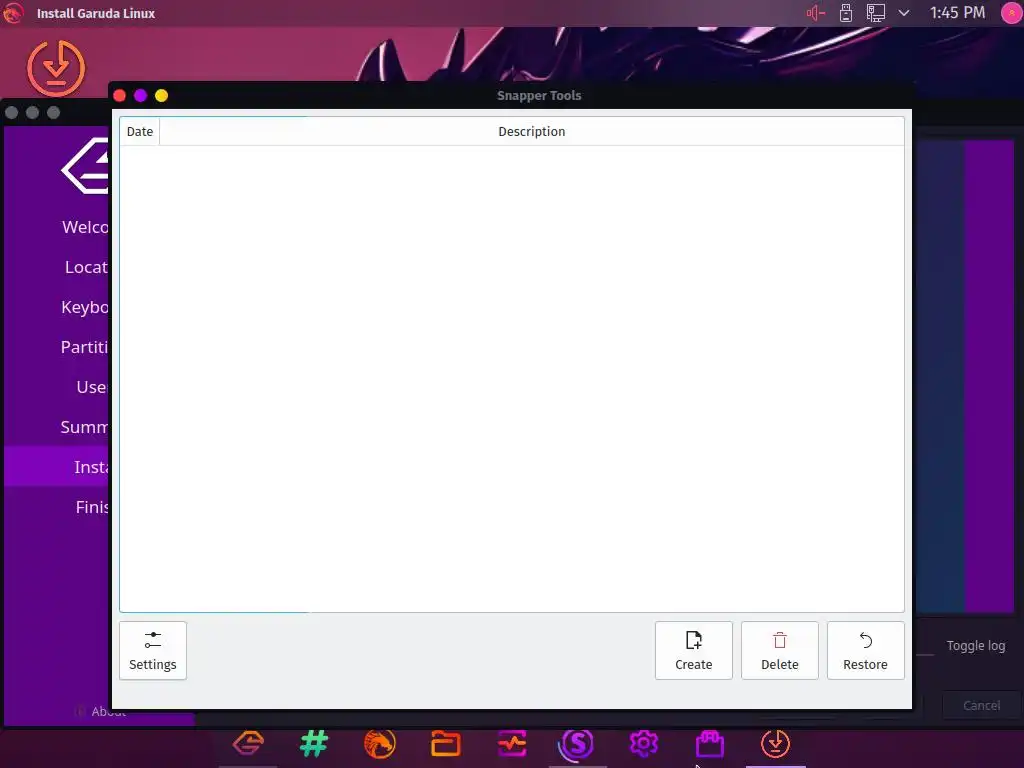Close the Snapper Tools window
Screen dimensions: 1024x768
click(x=120, y=96)
